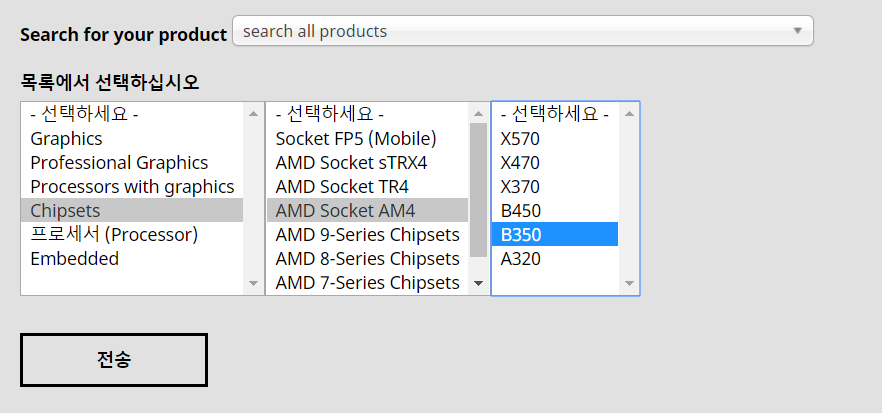The height and width of the screenshot is (413, 882).
Task: Click the 전송 submit button
Action: (x=114, y=360)
